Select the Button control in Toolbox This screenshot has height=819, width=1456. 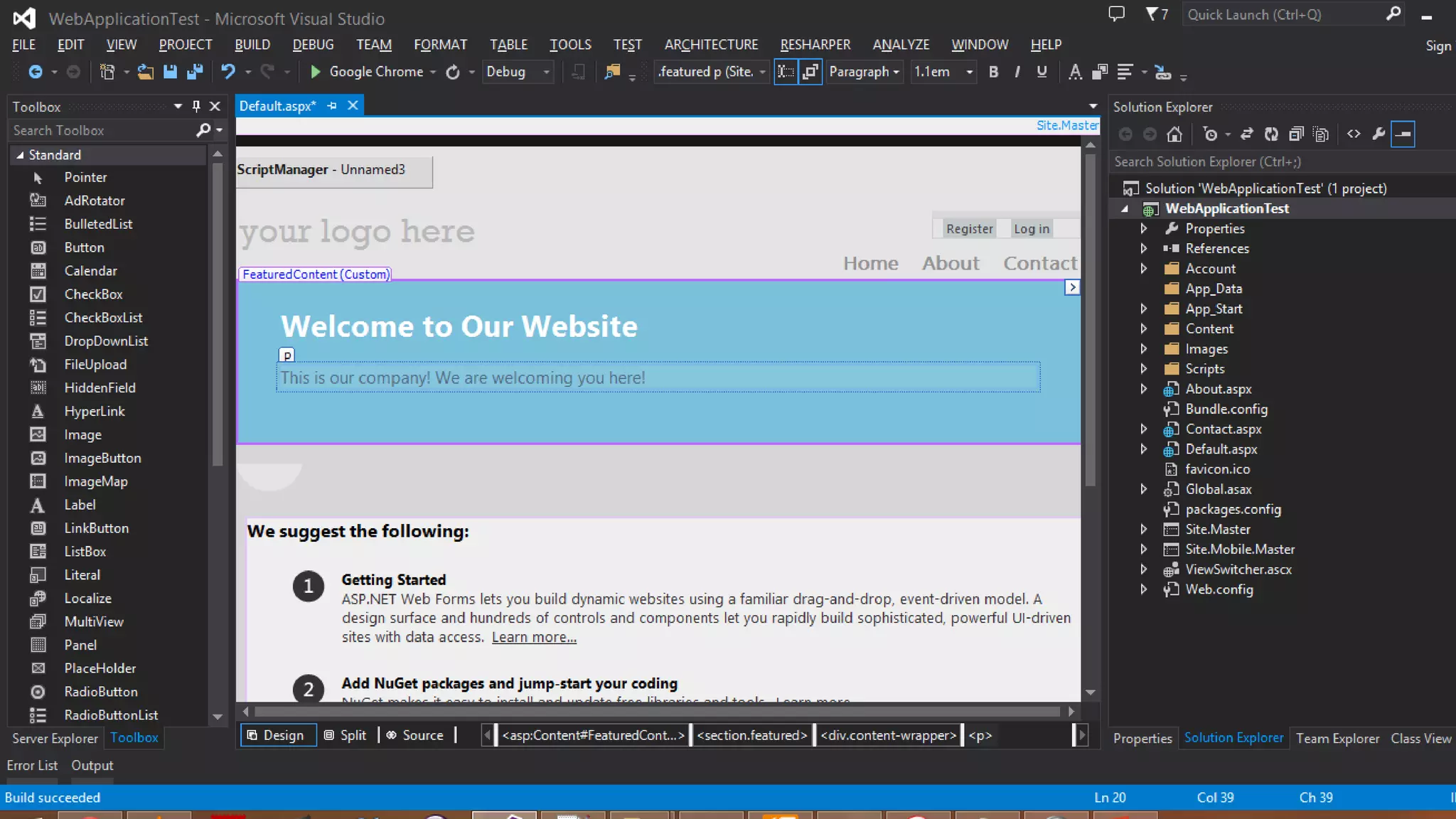pos(84,247)
